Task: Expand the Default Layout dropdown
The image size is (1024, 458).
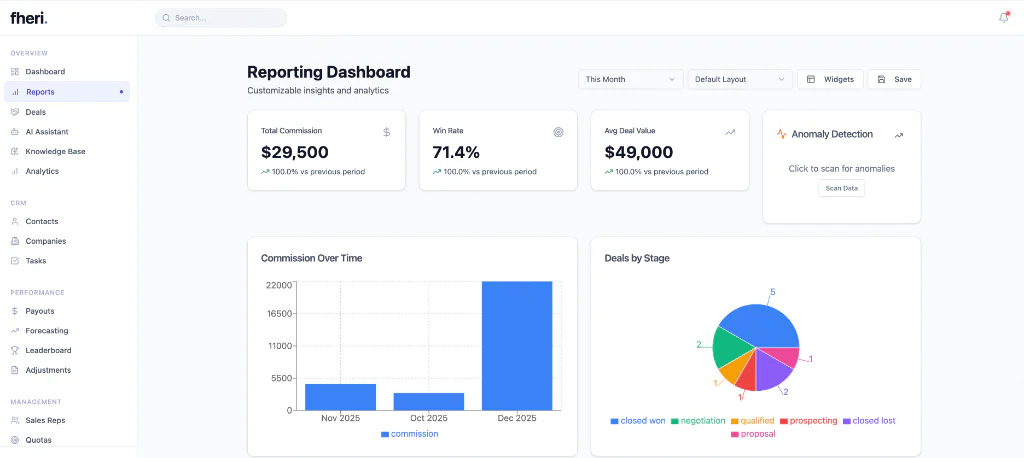Action: pyautogui.click(x=740, y=79)
